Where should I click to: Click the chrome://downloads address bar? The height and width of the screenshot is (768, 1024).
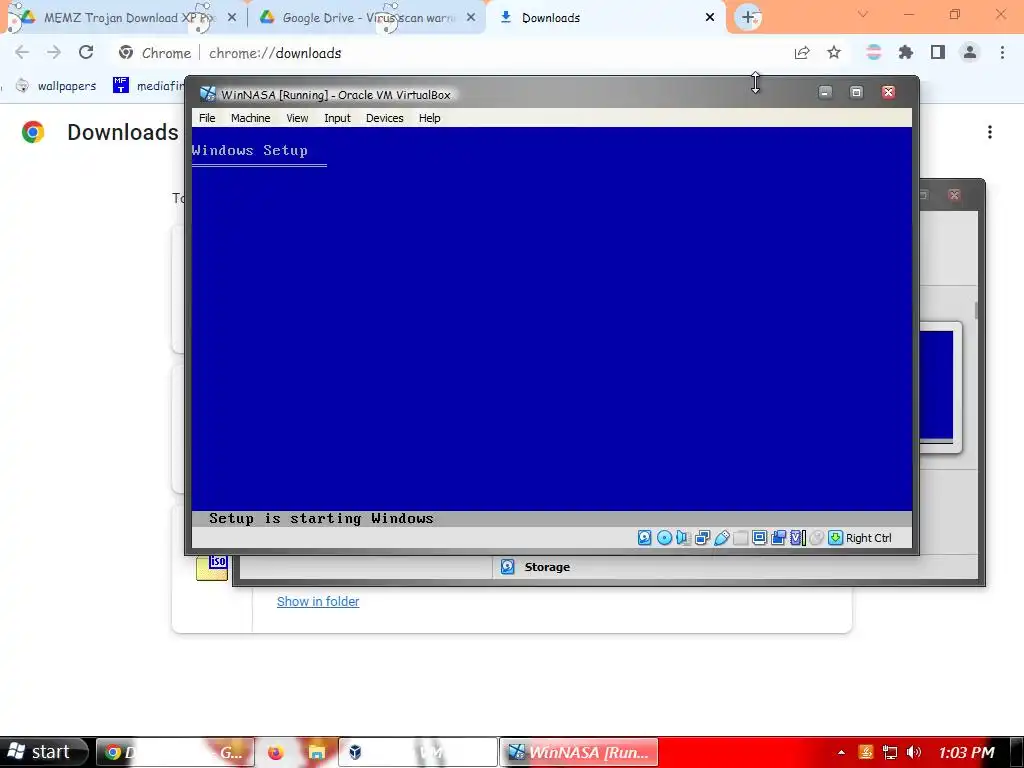(451, 53)
